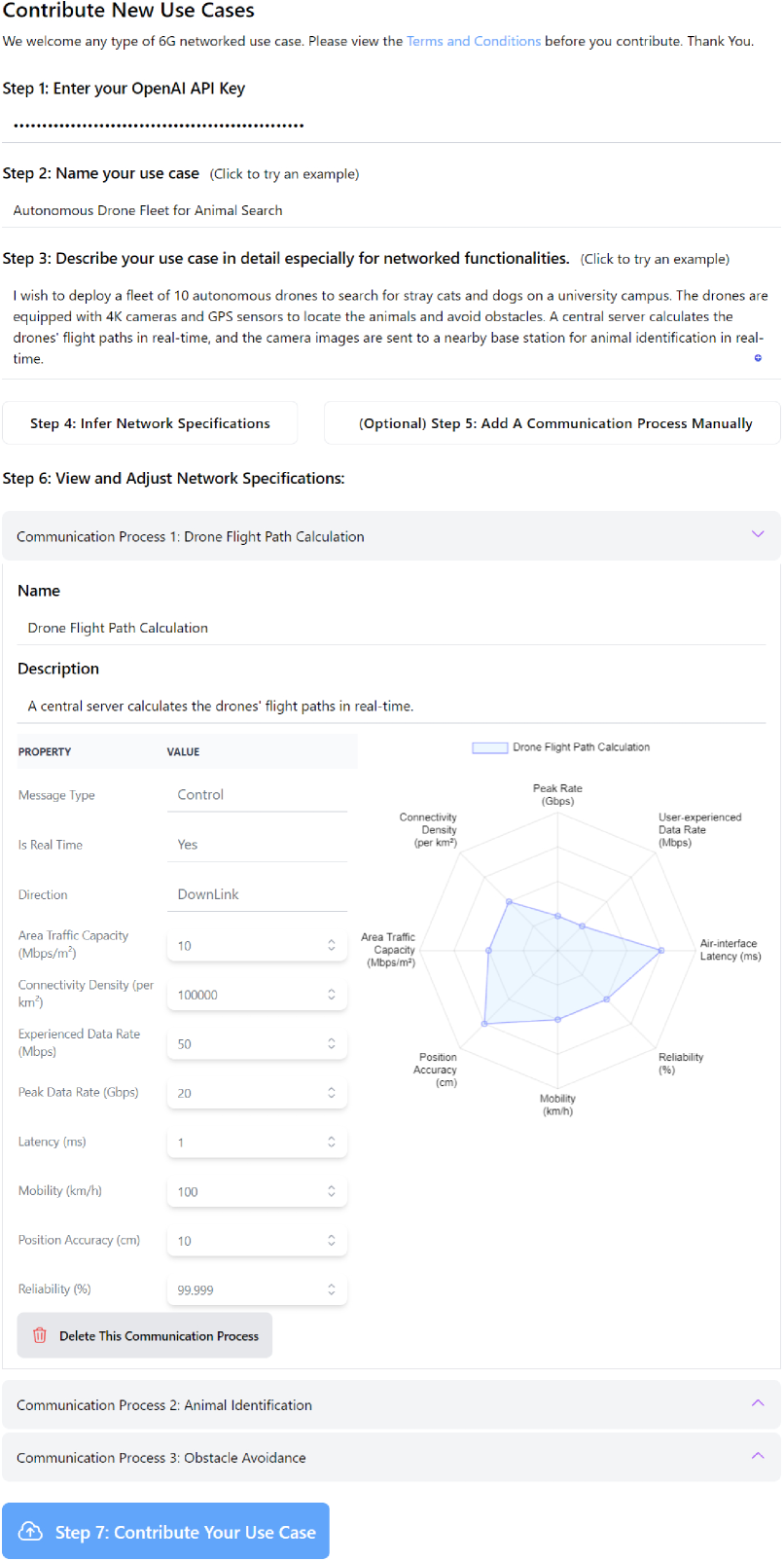784x1561 pixels.
Task: Toggle the Drone Flight Path Calculation chart legend
Action: [490, 747]
